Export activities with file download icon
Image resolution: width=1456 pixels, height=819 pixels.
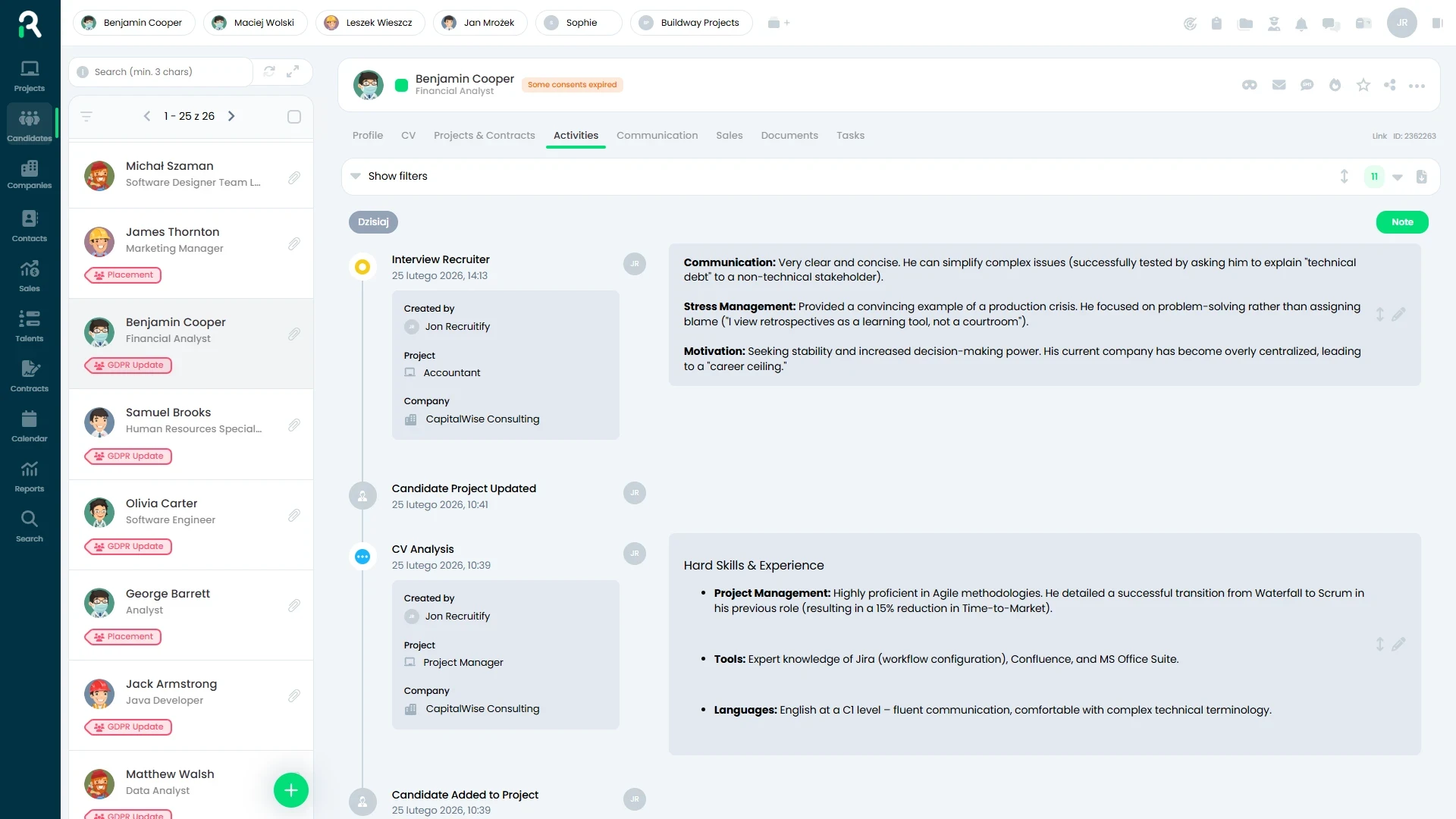(x=1423, y=176)
